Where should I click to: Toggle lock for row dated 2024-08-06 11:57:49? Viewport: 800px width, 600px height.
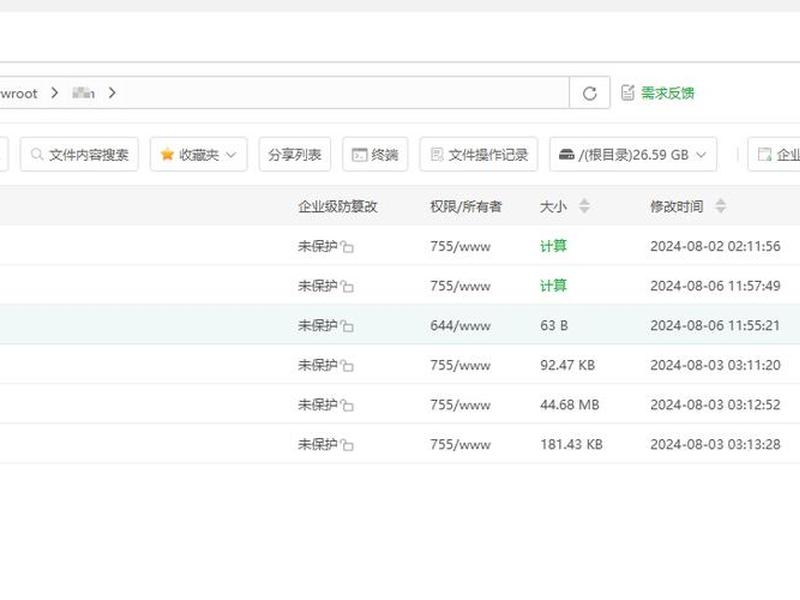coord(347,286)
